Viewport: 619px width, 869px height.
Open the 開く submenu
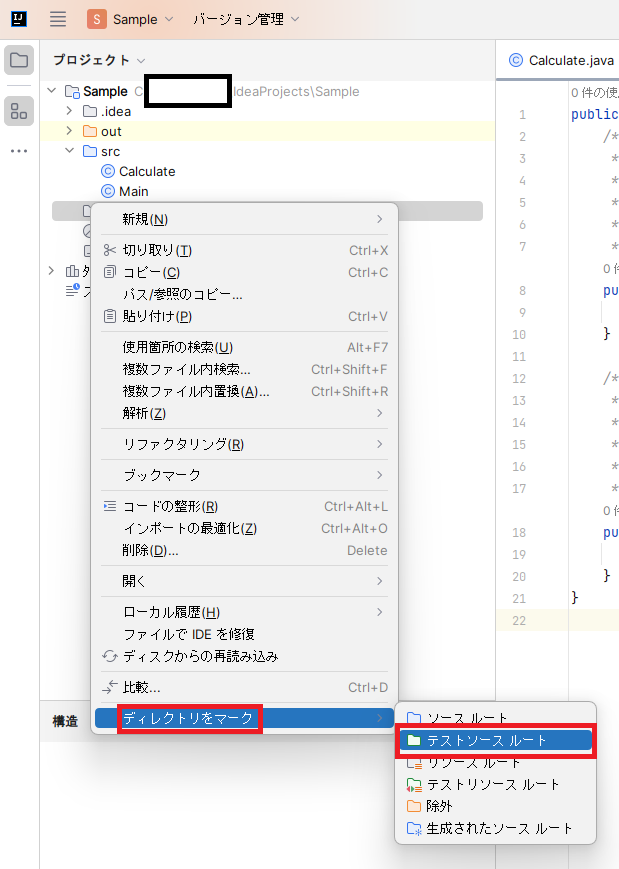pyautogui.click(x=244, y=581)
